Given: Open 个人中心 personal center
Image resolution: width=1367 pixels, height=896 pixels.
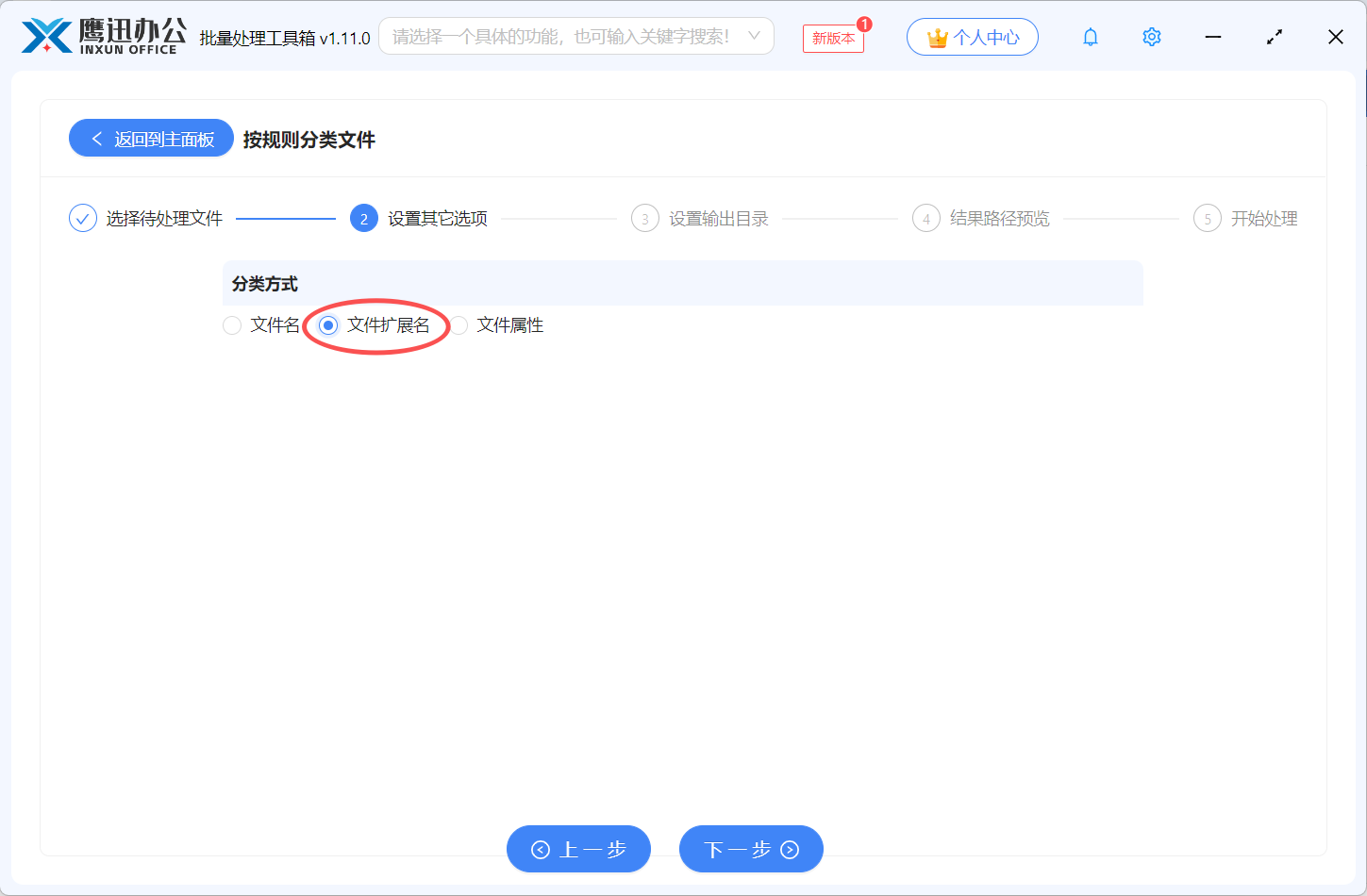Looking at the screenshot, I should click(973, 37).
